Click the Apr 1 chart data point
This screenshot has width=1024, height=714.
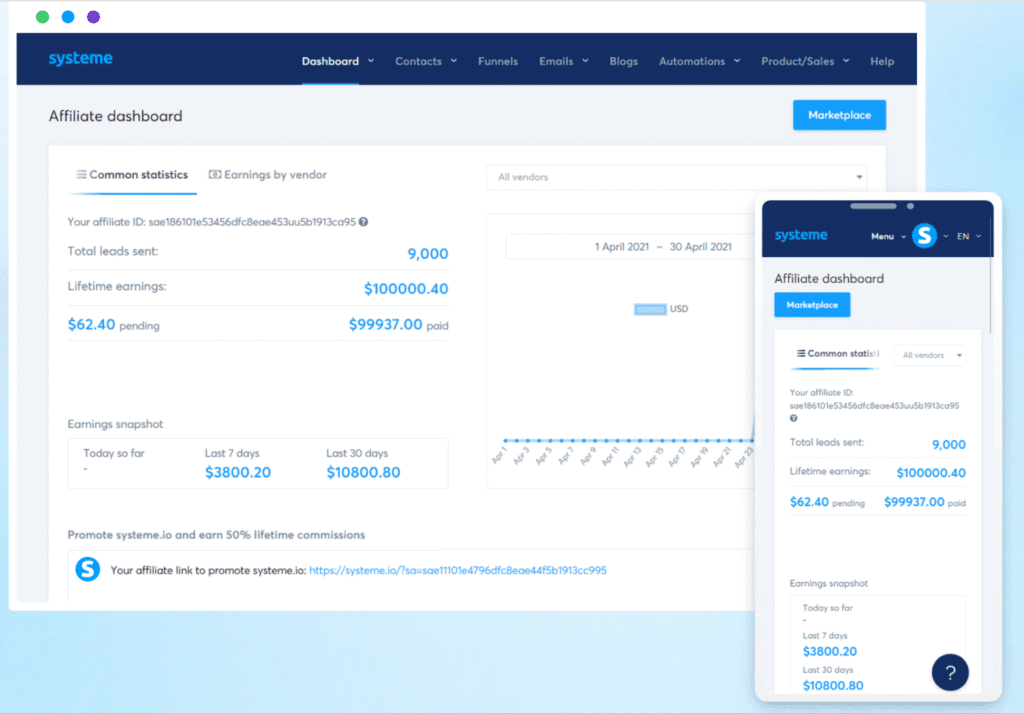(506, 440)
